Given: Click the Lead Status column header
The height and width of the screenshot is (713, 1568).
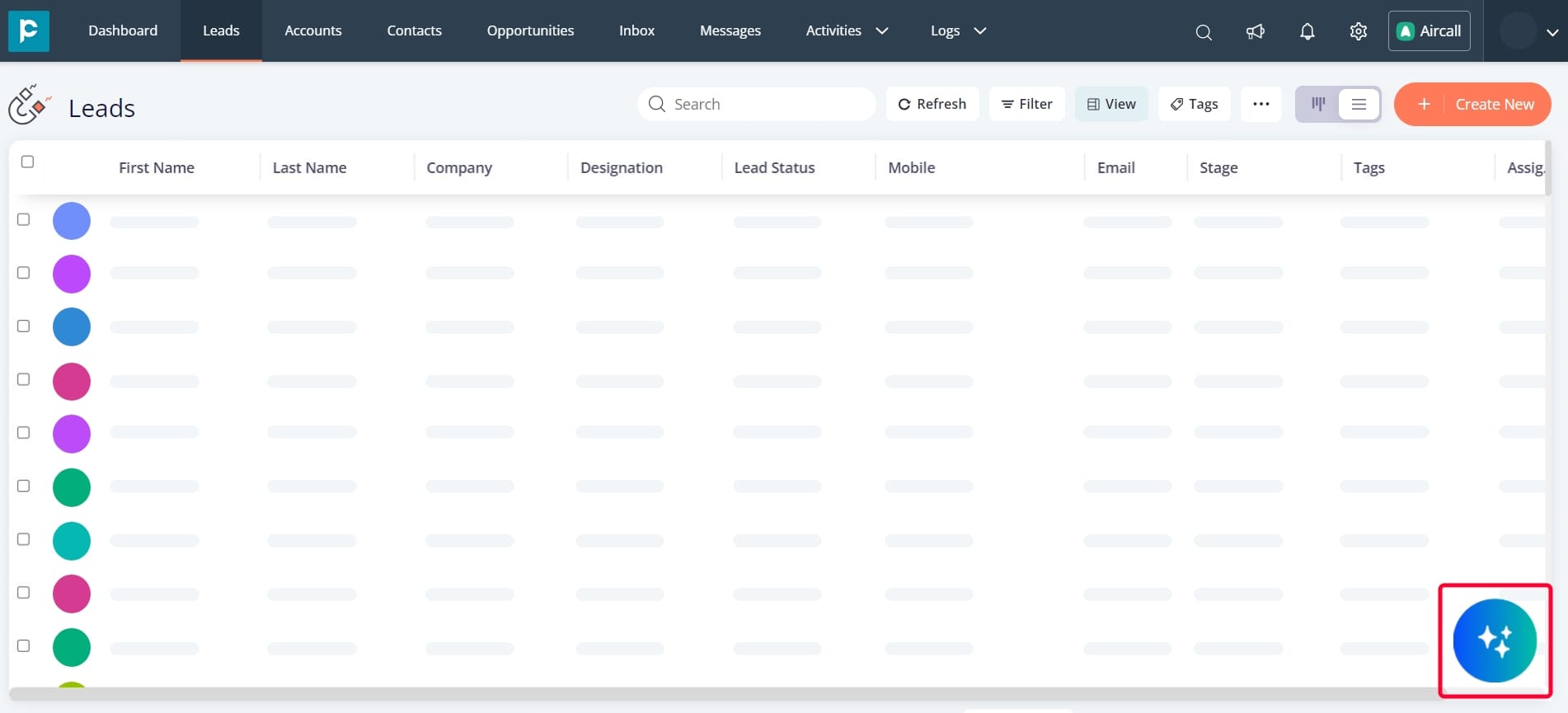Looking at the screenshot, I should [x=774, y=167].
